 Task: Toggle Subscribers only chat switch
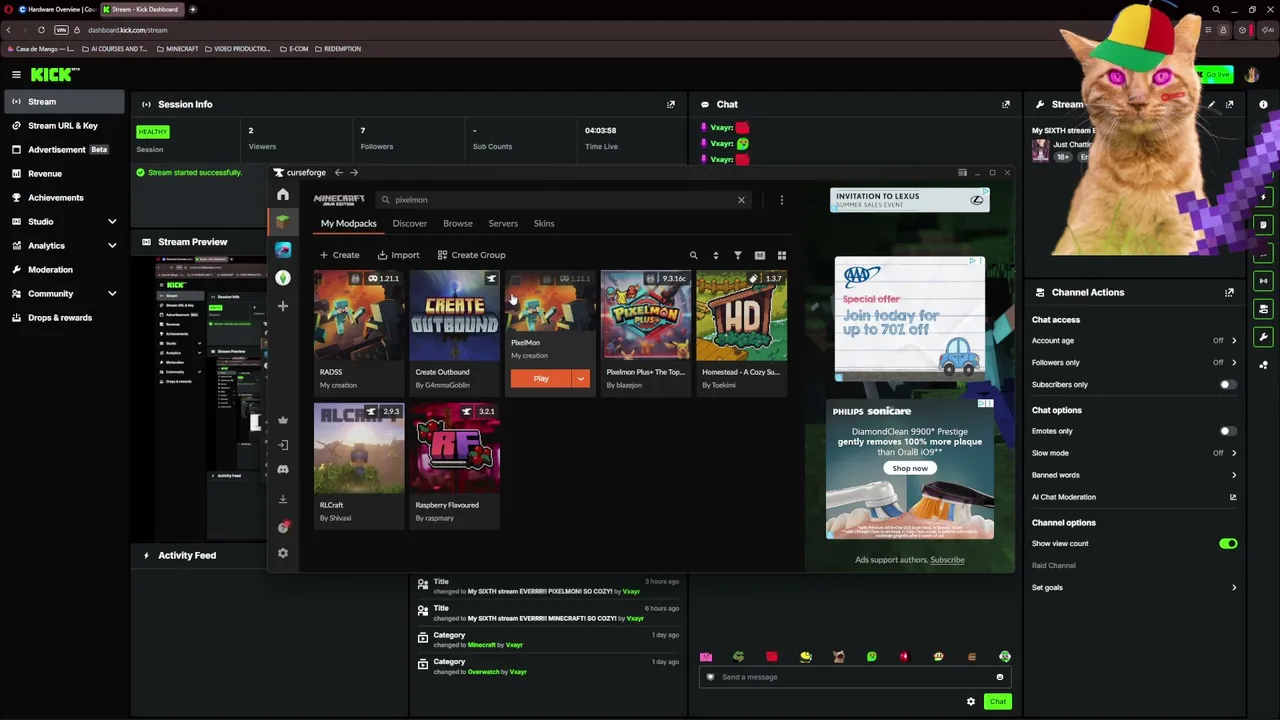(x=1228, y=385)
